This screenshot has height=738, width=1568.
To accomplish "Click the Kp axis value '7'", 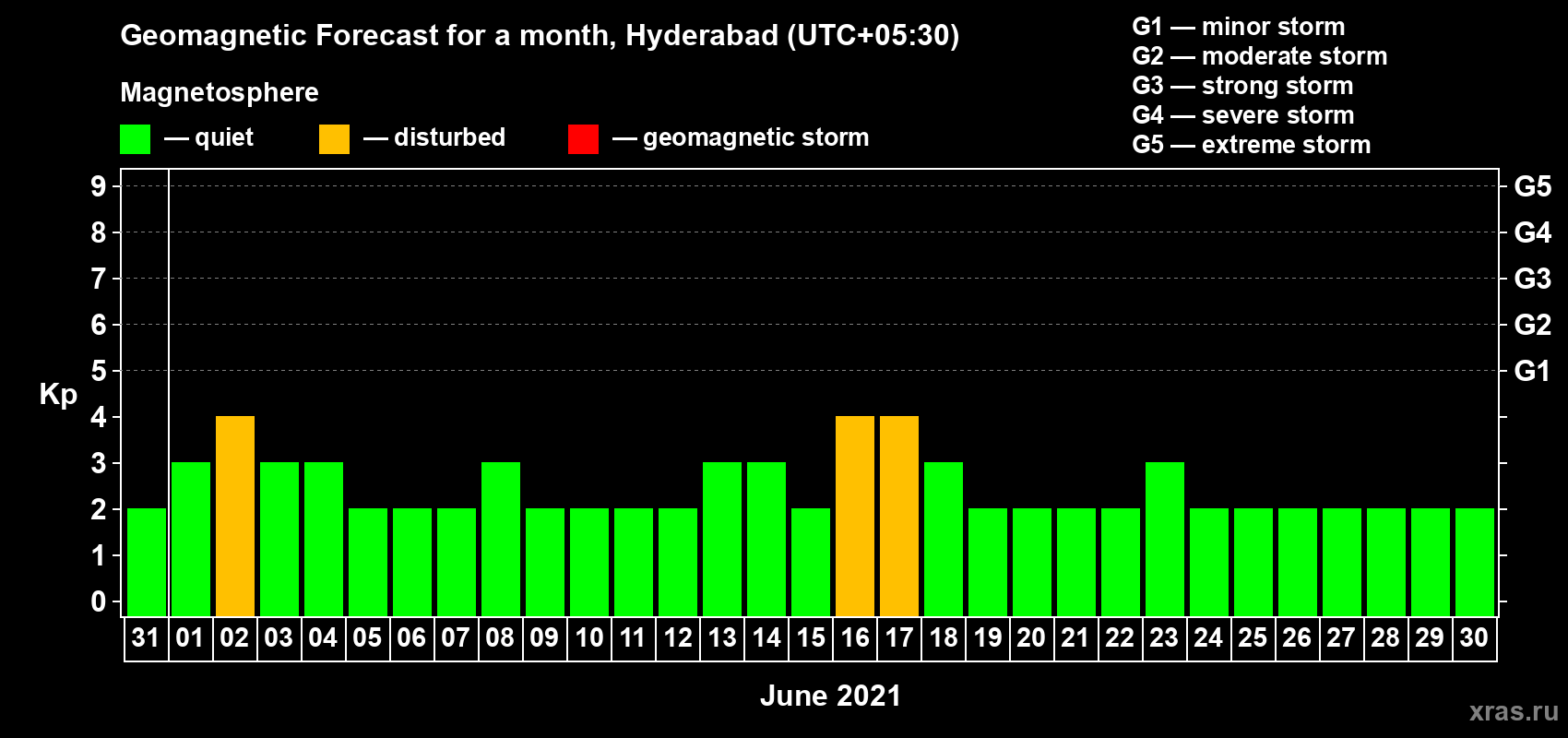I will coord(99,279).
